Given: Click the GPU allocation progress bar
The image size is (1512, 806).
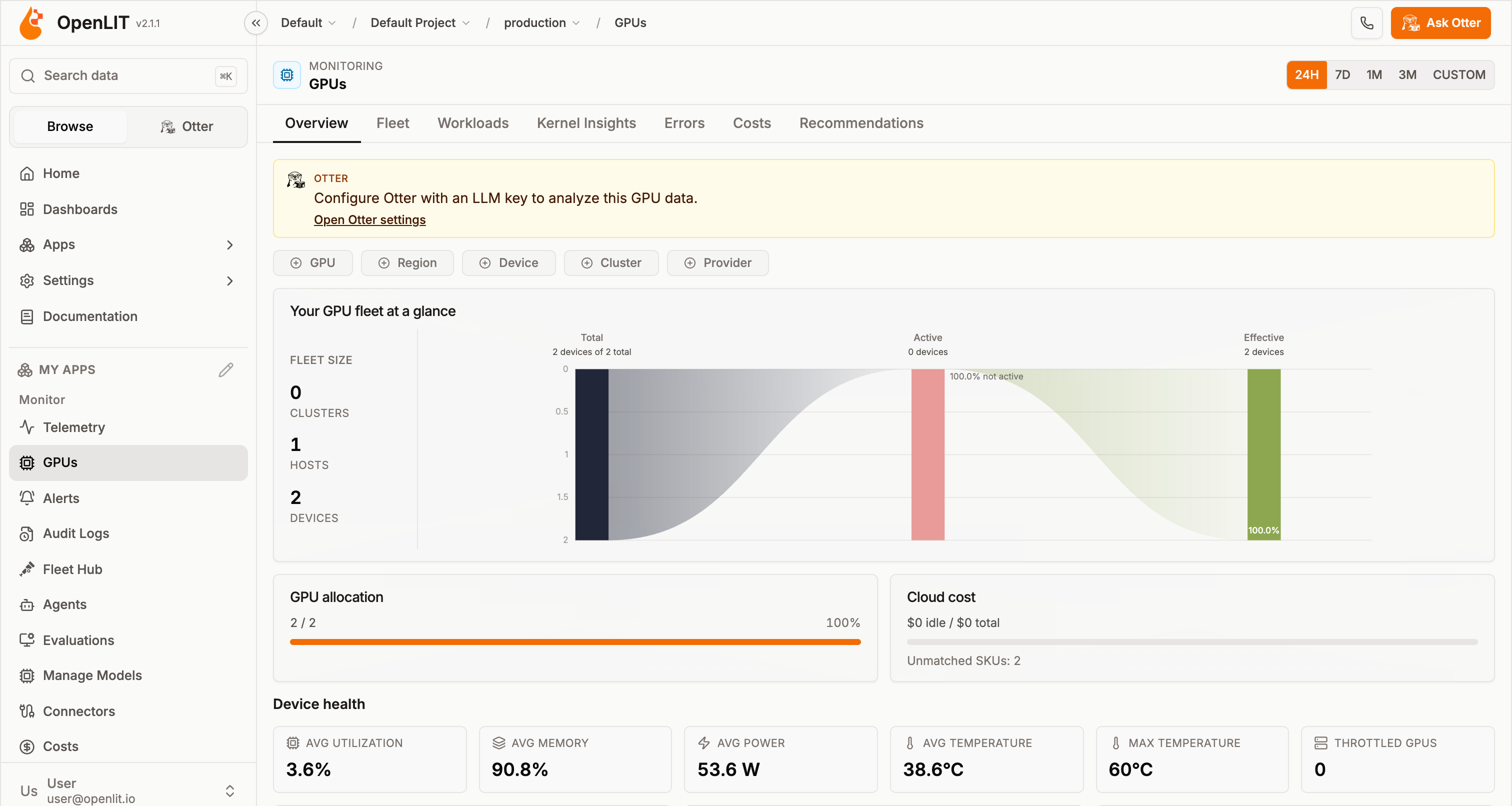Looking at the screenshot, I should click(x=574, y=641).
